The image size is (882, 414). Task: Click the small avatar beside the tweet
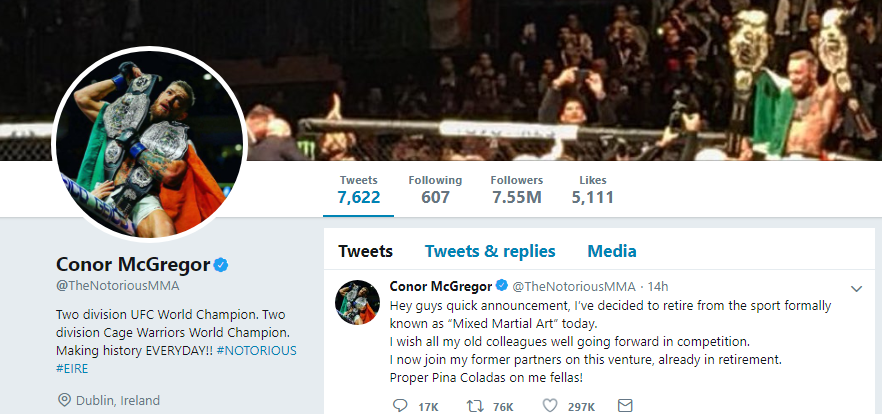coord(355,299)
